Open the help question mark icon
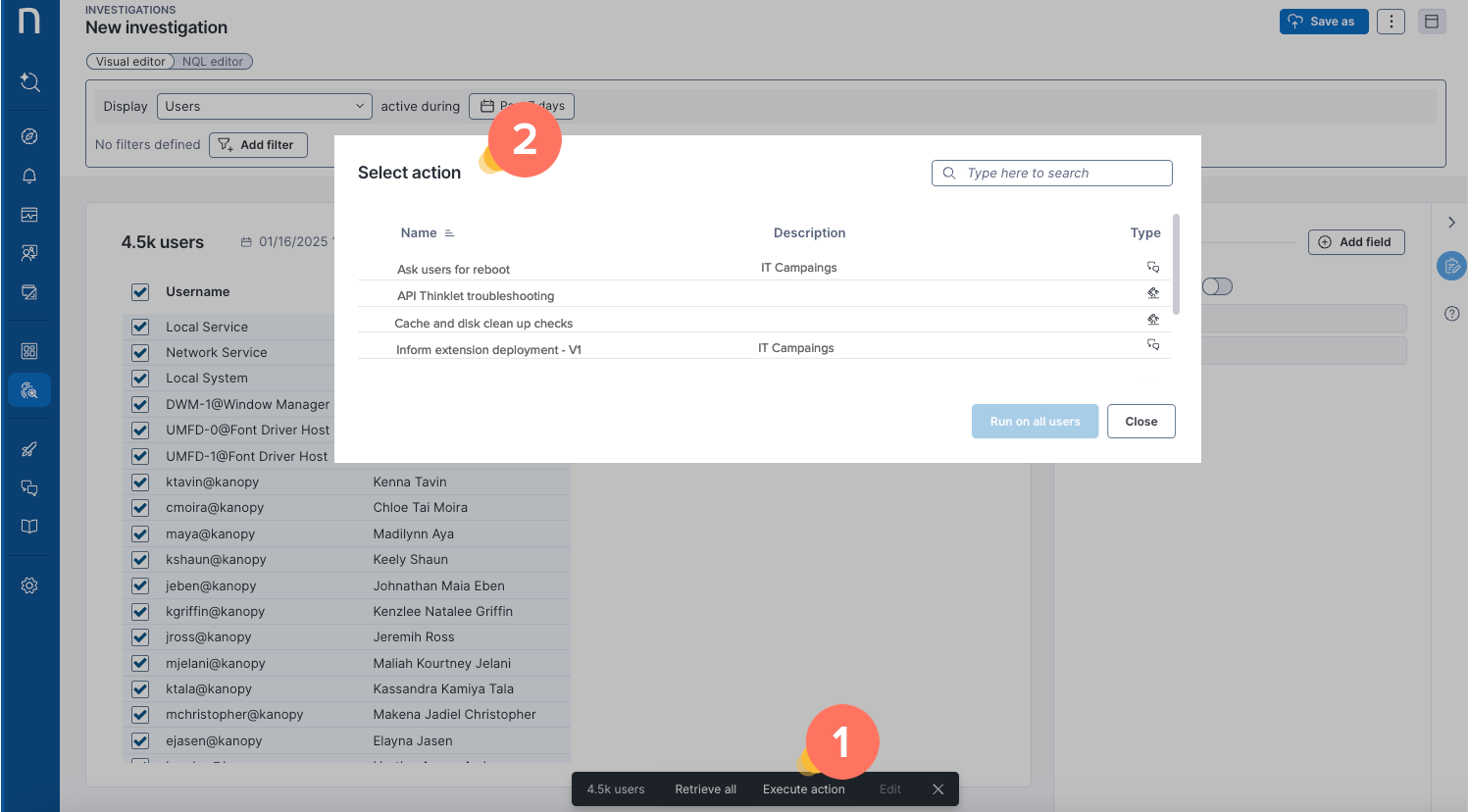Screen dimensions: 1468x812 click(x=1451, y=314)
